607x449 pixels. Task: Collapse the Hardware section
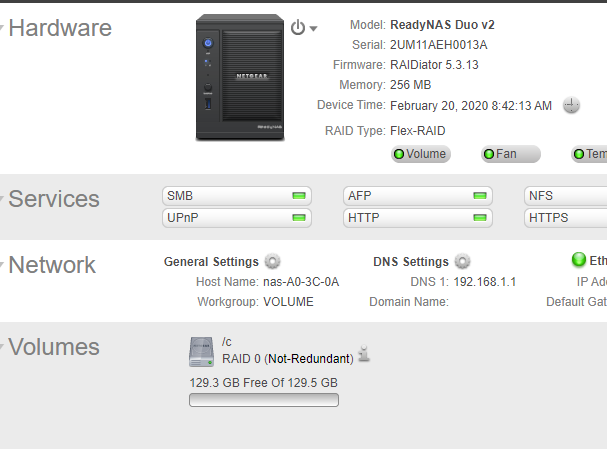click(x=3, y=28)
